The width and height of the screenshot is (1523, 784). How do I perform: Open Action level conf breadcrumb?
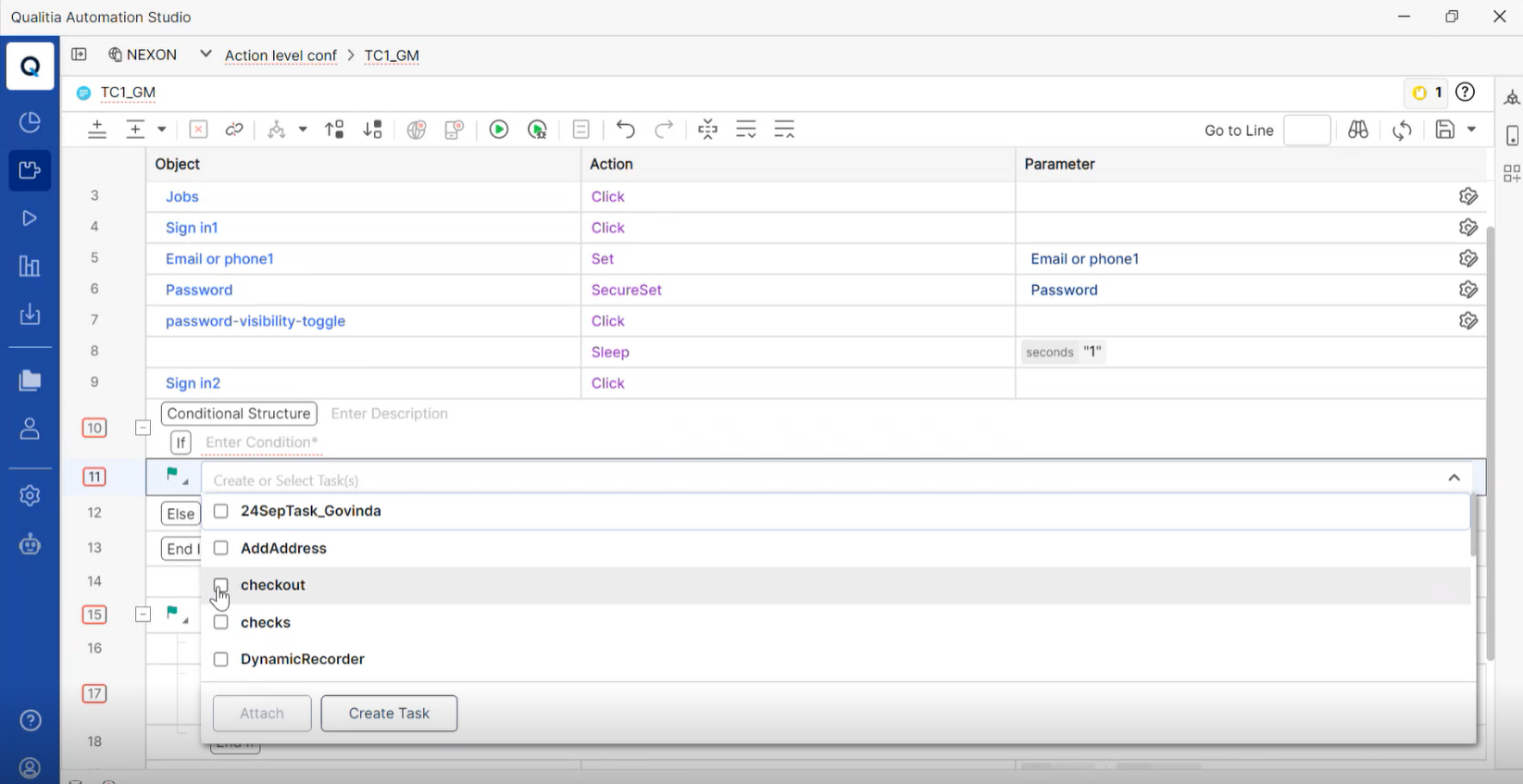pyautogui.click(x=281, y=56)
